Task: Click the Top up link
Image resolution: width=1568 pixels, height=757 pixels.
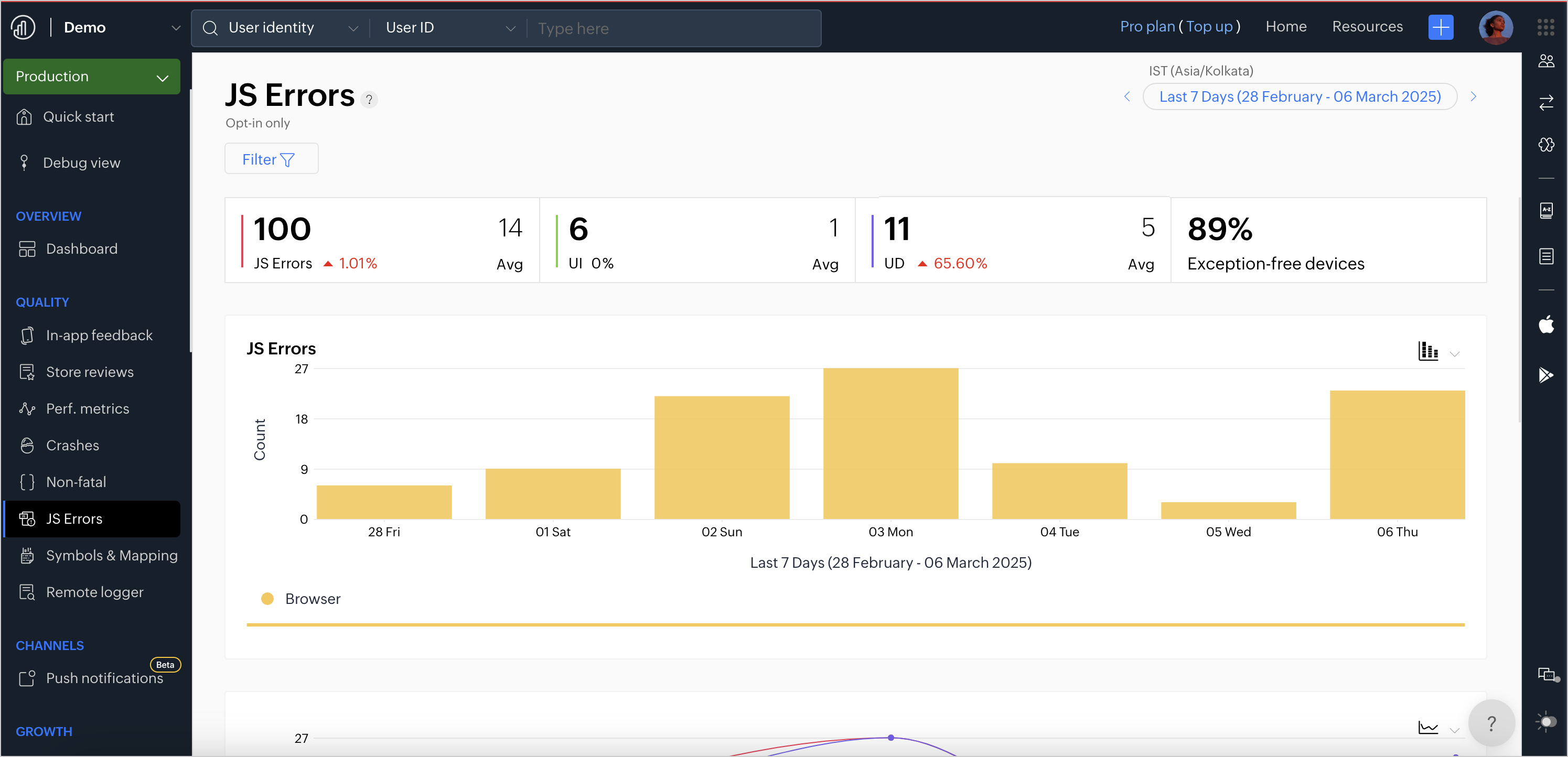Action: [x=1209, y=27]
